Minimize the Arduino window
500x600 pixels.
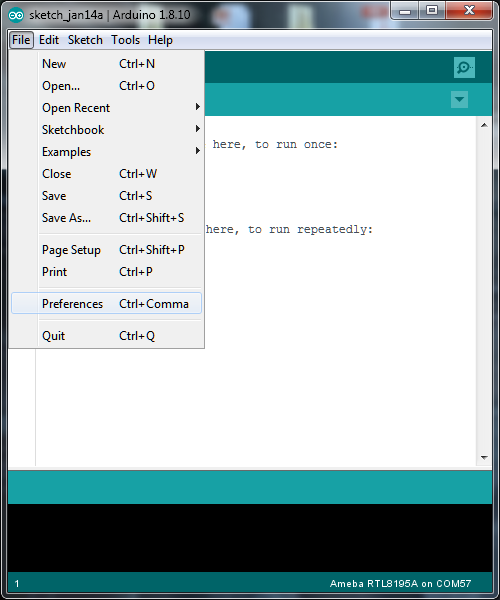[405, 11]
